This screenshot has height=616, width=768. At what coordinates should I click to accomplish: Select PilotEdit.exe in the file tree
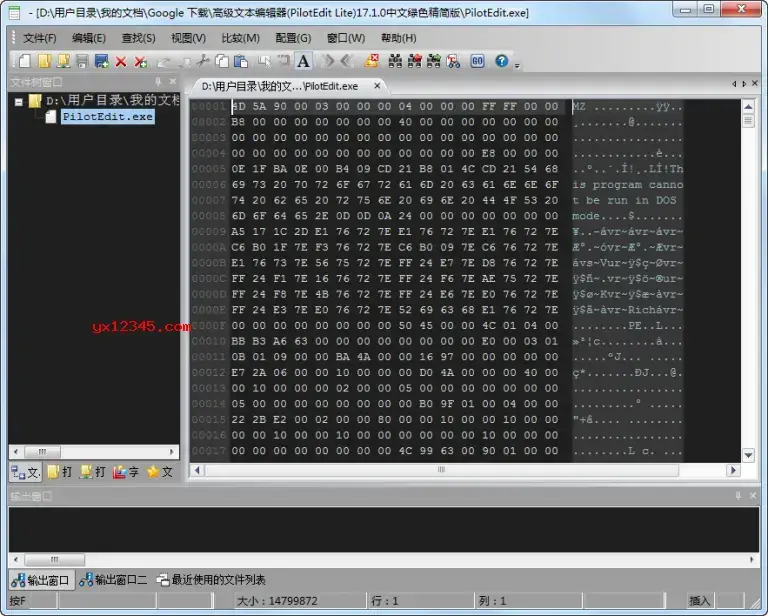[107, 117]
